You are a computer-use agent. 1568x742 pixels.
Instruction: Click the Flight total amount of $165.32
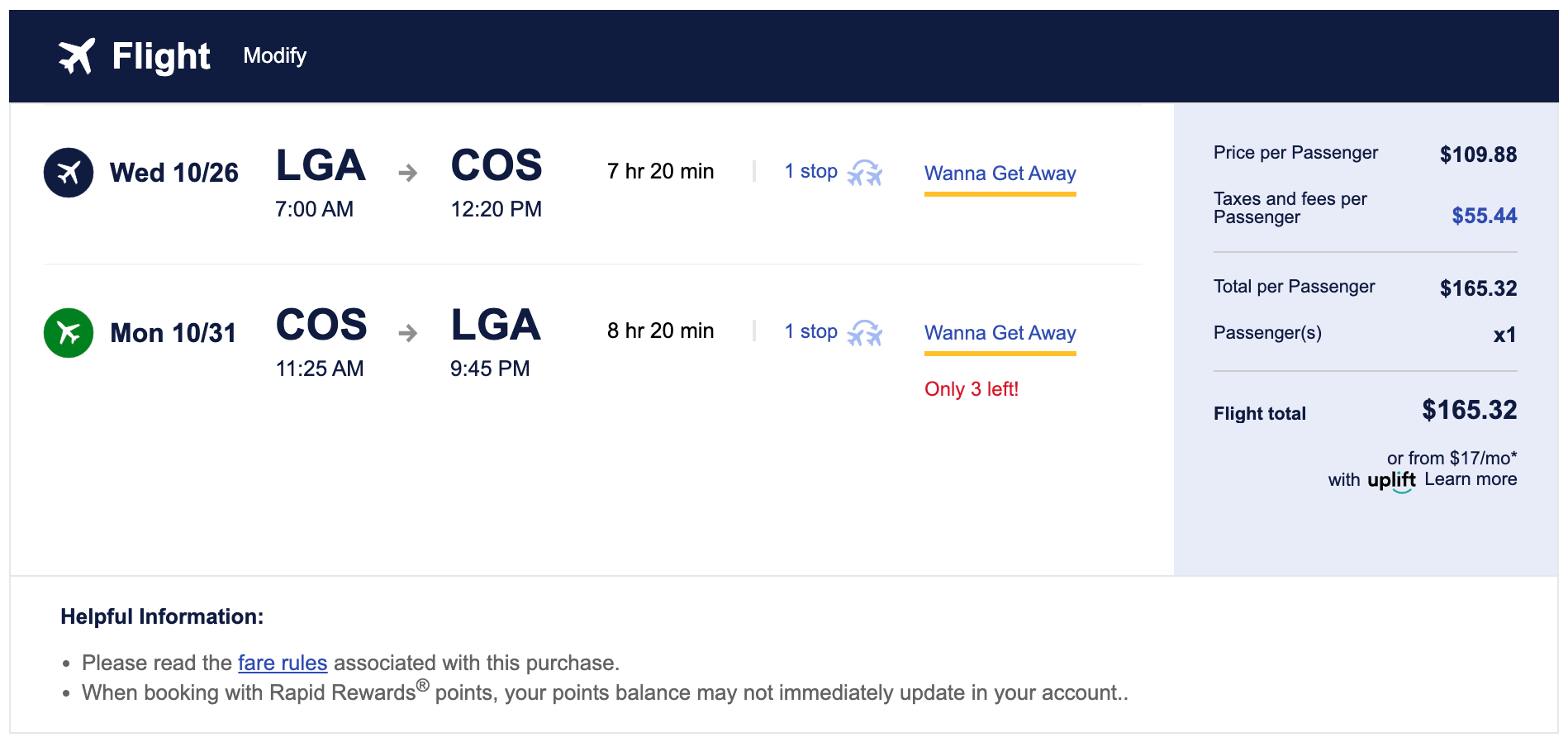[x=1469, y=410]
